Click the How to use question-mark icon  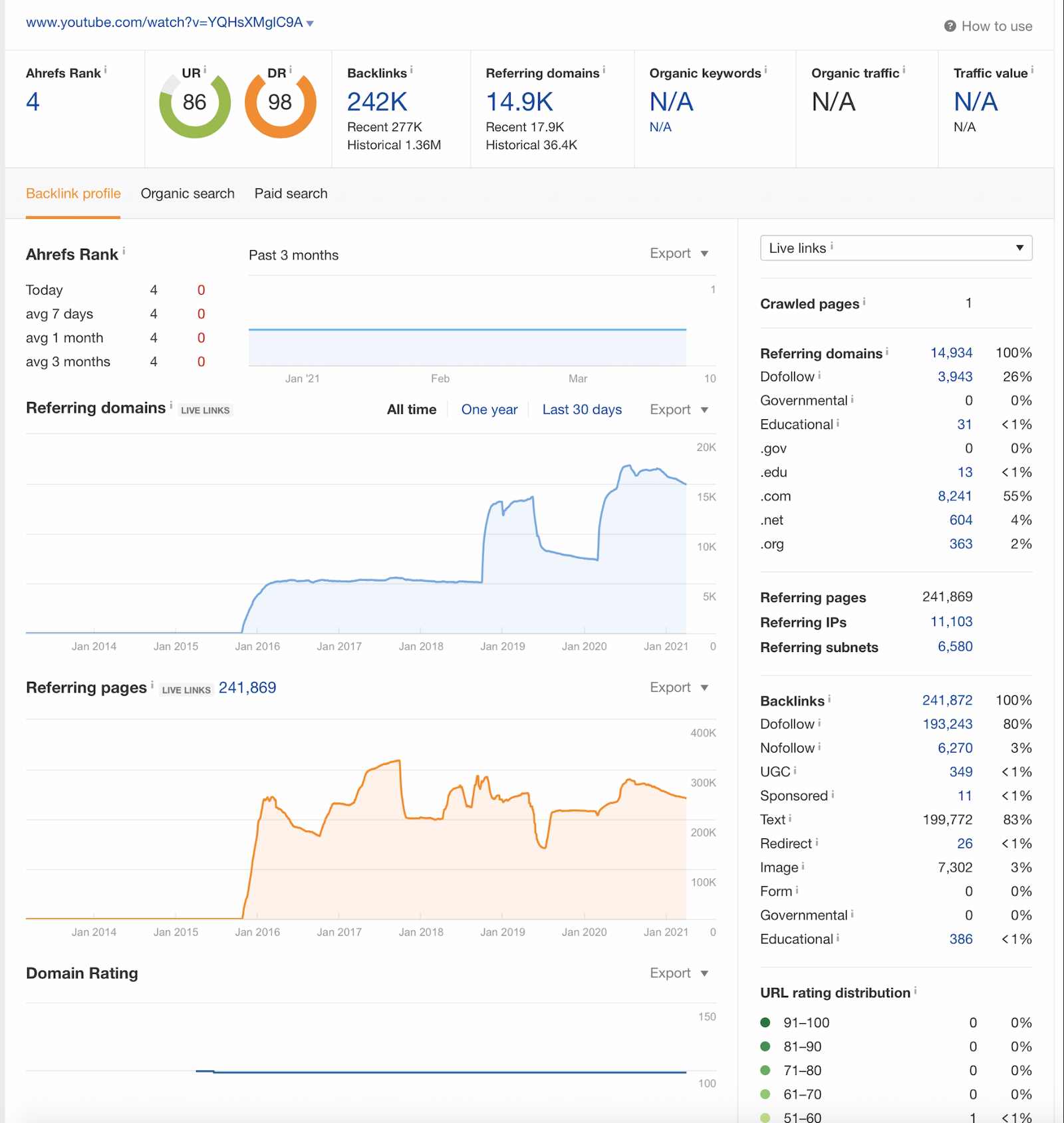point(950,26)
